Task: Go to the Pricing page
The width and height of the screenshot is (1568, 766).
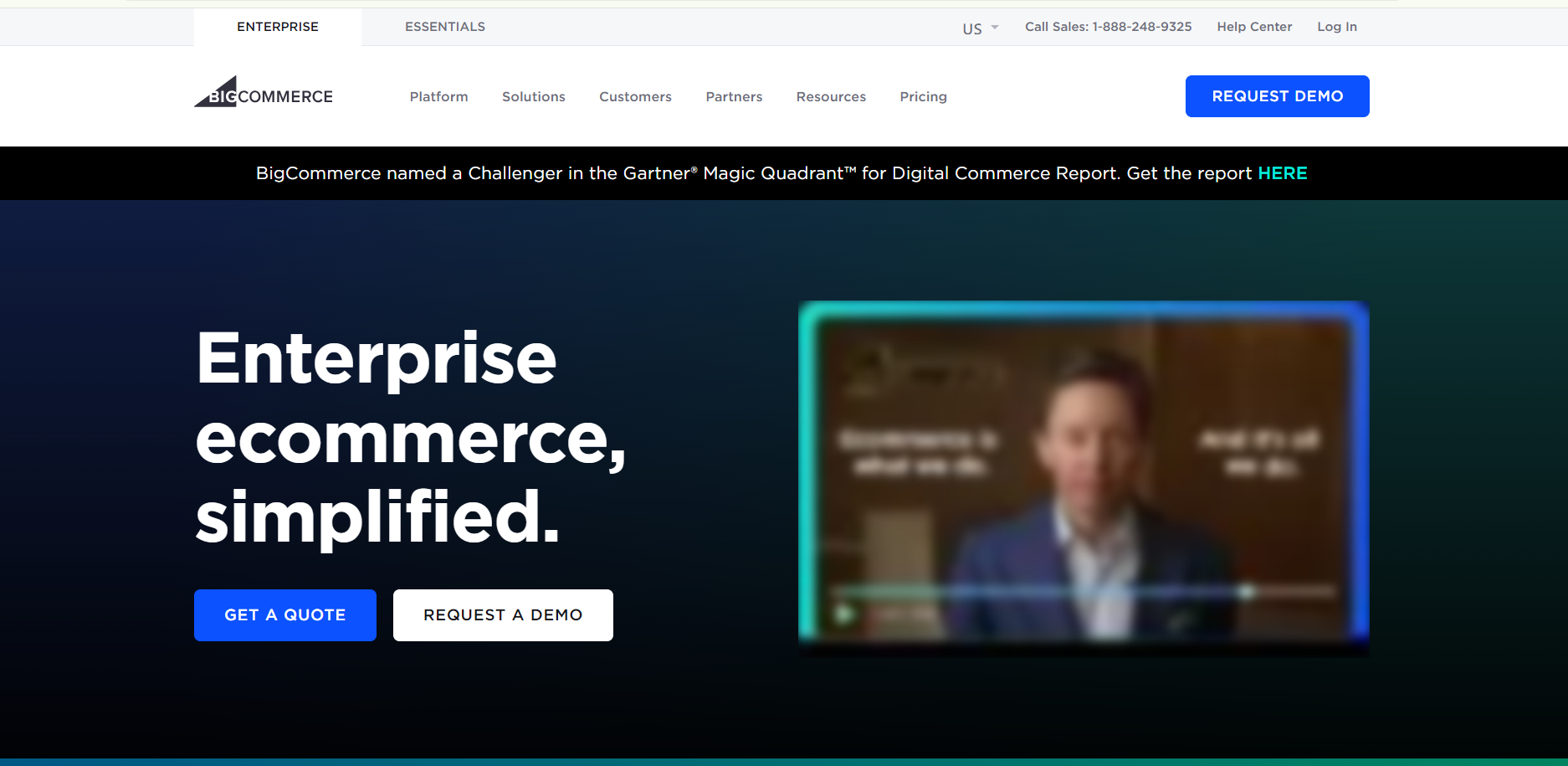Action: click(923, 96)
